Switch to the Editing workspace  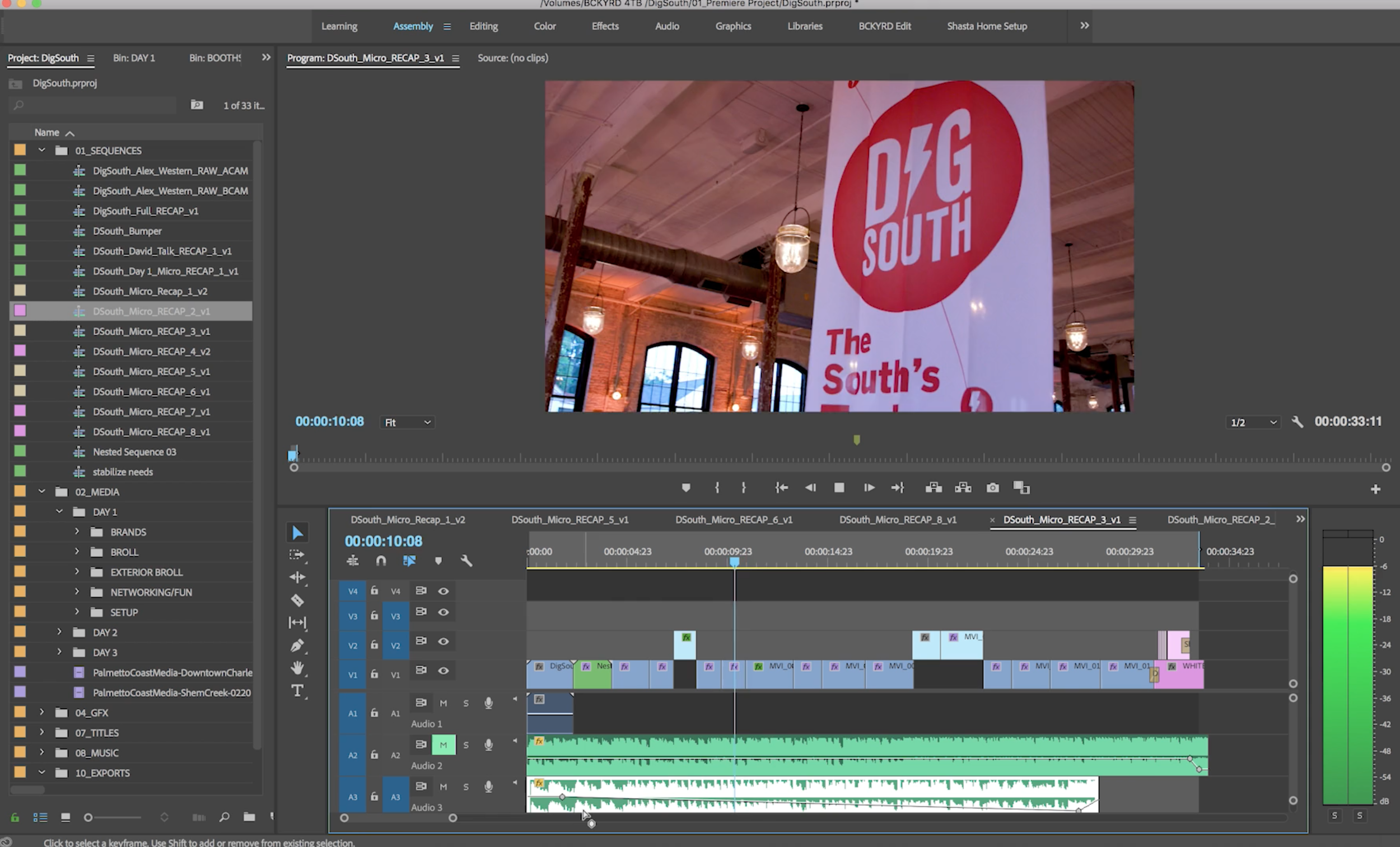483,26
